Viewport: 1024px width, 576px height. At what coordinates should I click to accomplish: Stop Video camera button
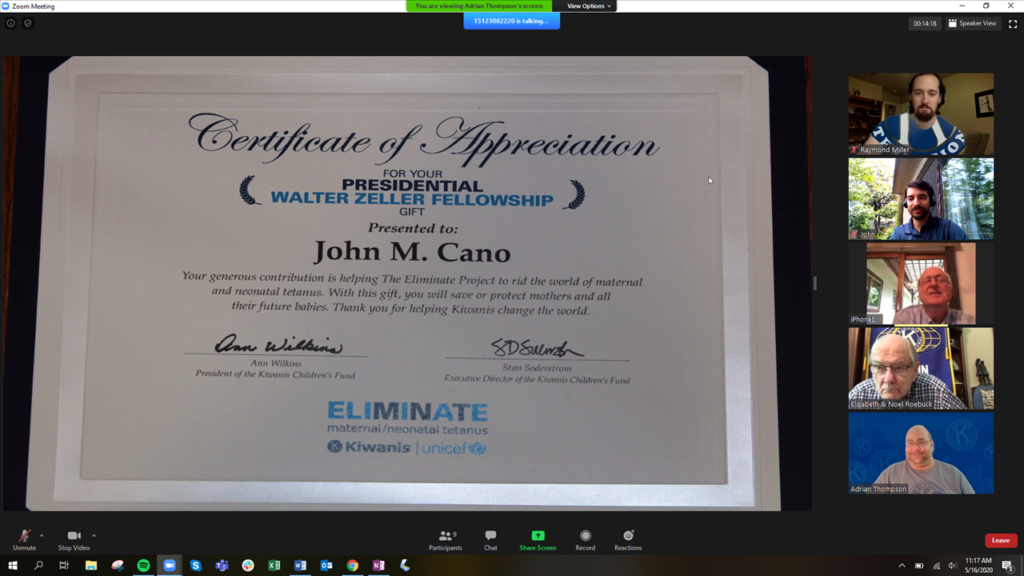click(x=74, y=540)
